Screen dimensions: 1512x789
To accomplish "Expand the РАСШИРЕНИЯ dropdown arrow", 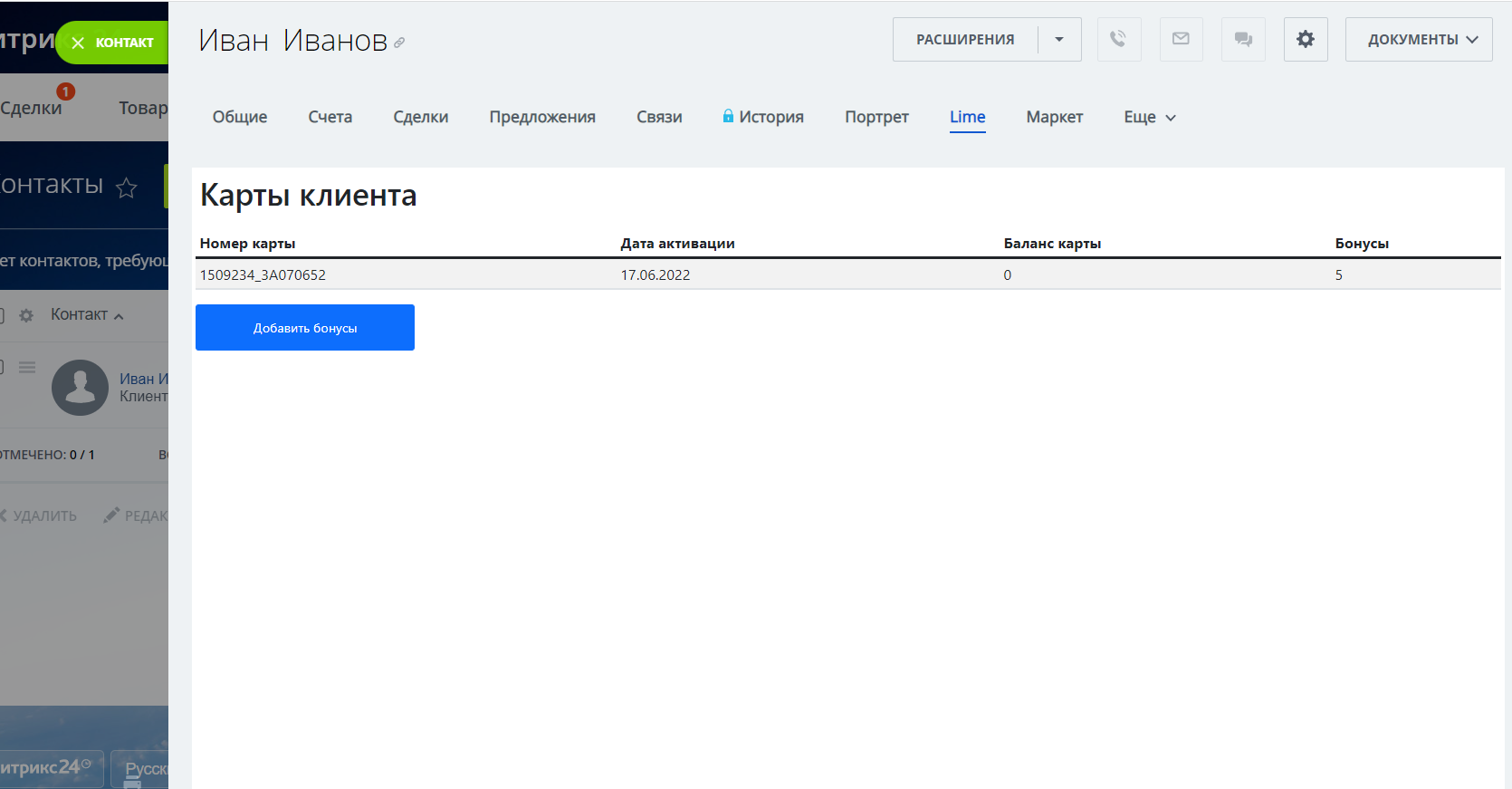I will (x=1058, y=39).
